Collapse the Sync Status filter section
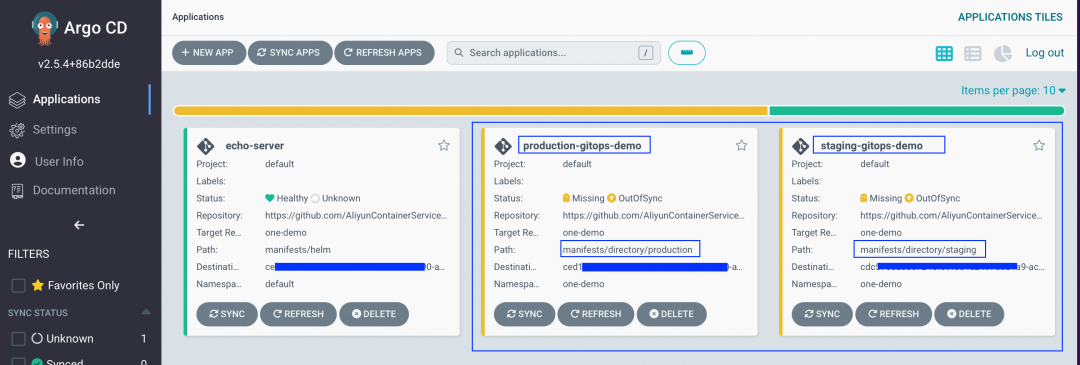Image resolution: width=1080 pixels, height=365 pixels. pyautogui.click(x=145, y=313)
